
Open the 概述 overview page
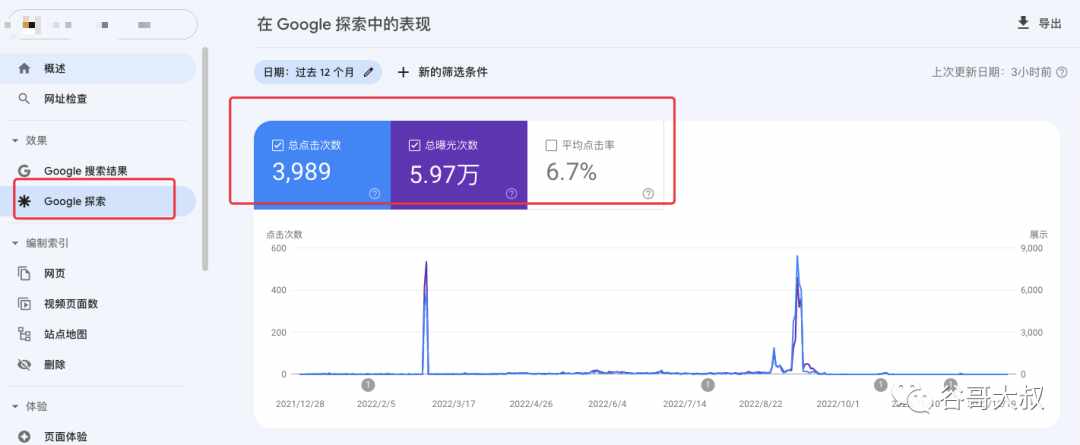98,69
